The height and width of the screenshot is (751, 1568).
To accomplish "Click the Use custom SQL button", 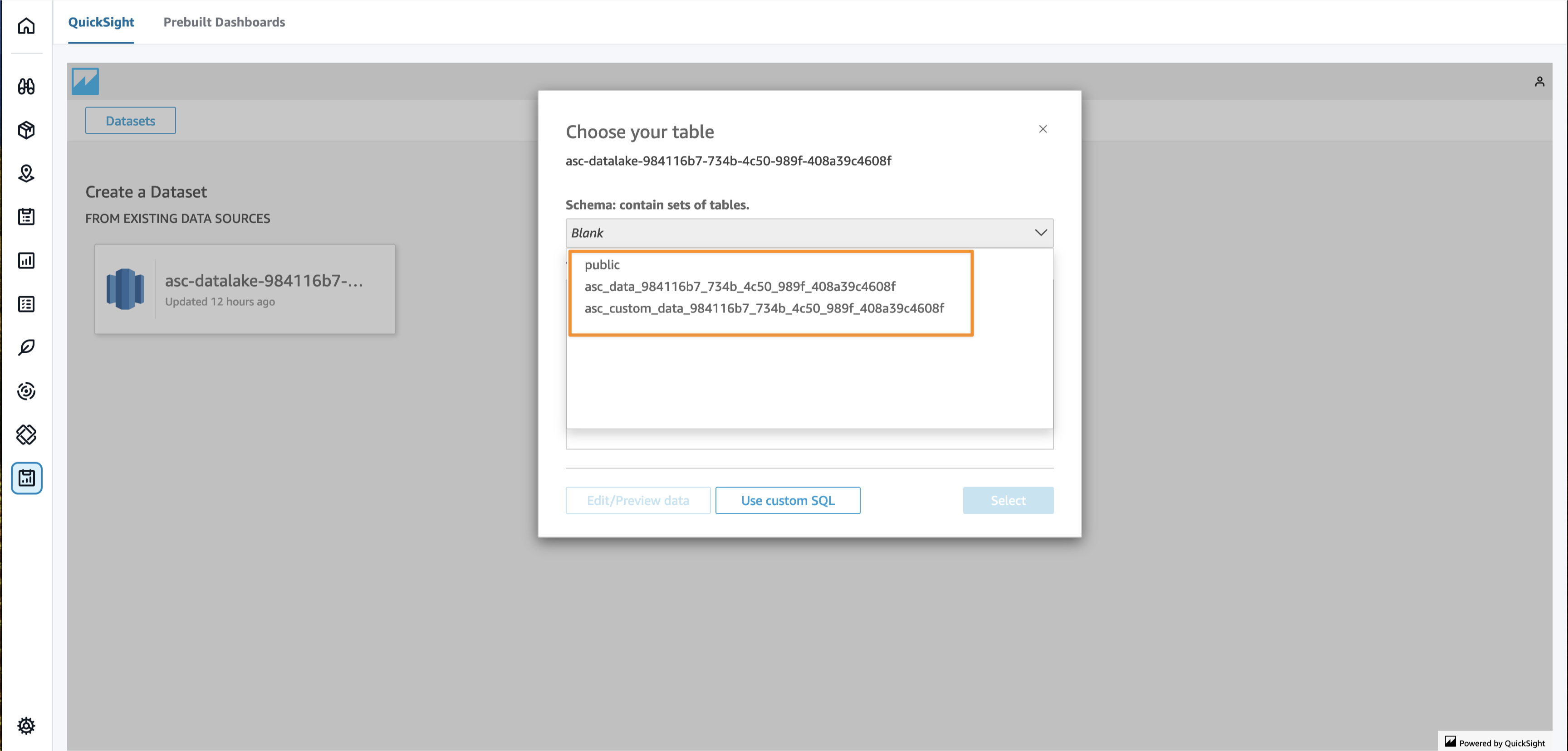I will (x=787, y=500).
